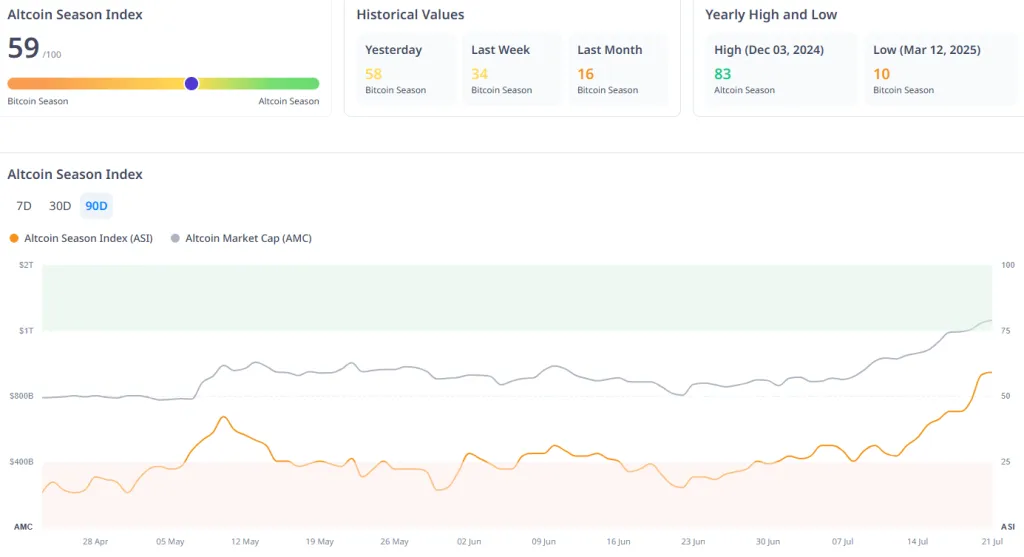The height and width of the screenshot is (557, 1024).
Task: Click the orange ASI legend dot
Action: (x=14, y=238)
